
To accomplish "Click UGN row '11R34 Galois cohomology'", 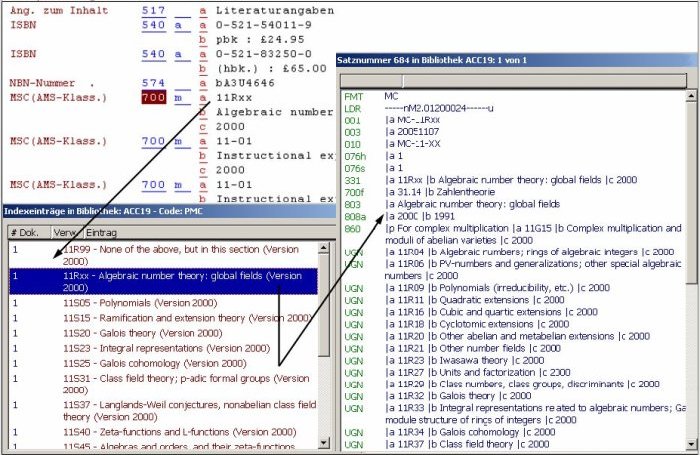I will [x=513, y=432].
